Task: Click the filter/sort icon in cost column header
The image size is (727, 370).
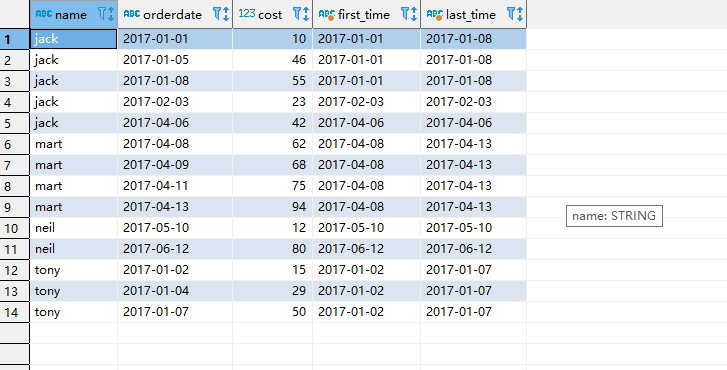Action: pyautogui.click(x=301, y=14)
